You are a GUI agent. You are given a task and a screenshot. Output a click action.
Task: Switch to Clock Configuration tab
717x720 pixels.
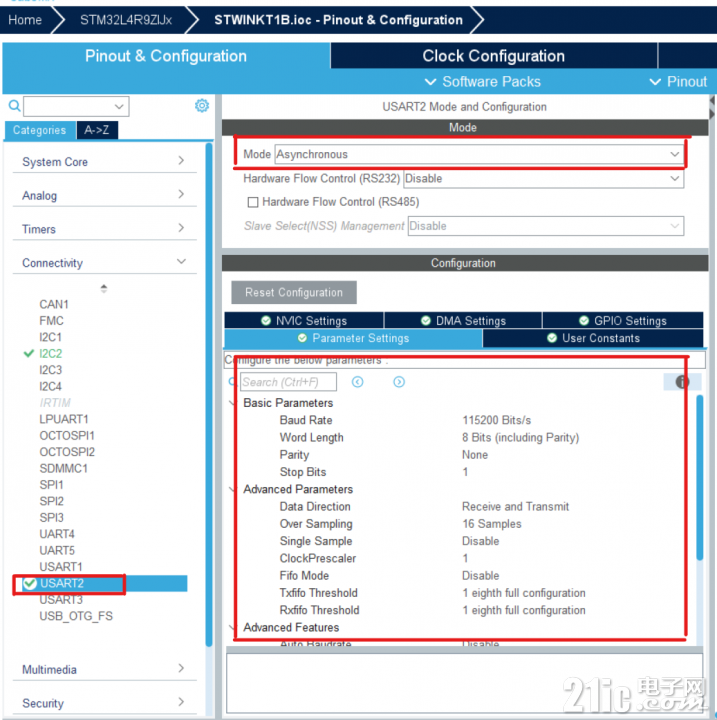[x=494, y=56]
